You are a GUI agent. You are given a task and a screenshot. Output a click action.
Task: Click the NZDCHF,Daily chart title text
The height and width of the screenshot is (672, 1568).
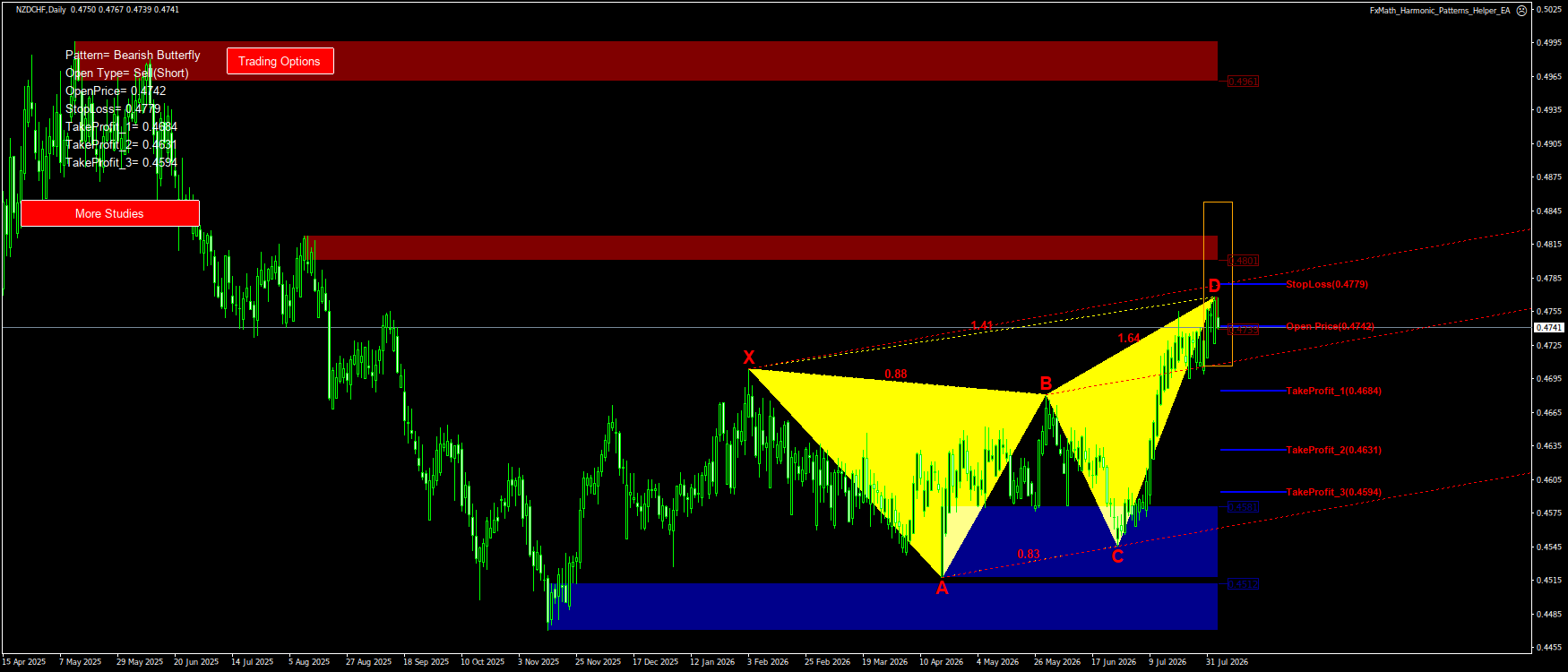point(40,10)
